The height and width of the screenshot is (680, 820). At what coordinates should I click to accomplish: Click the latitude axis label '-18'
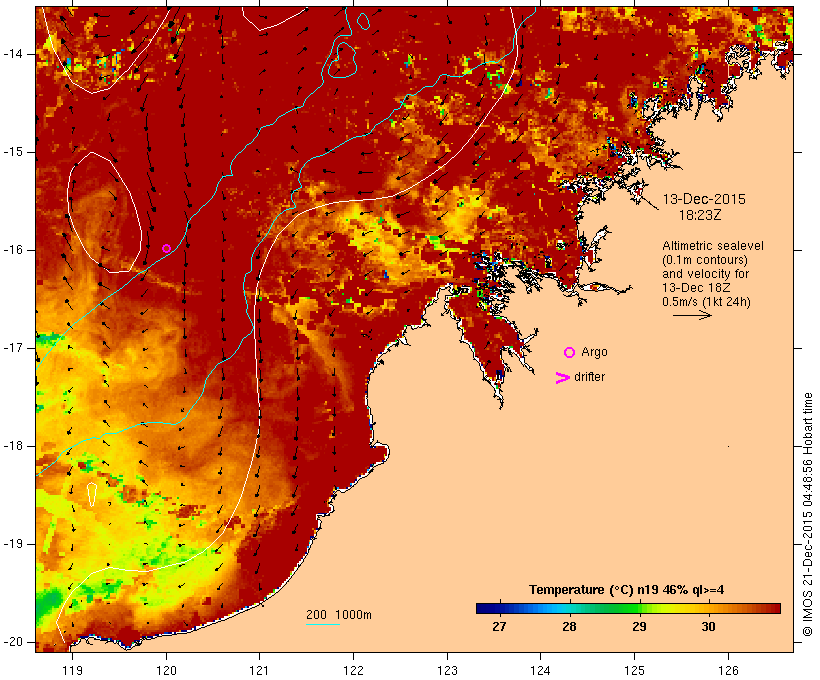[13, 446]
